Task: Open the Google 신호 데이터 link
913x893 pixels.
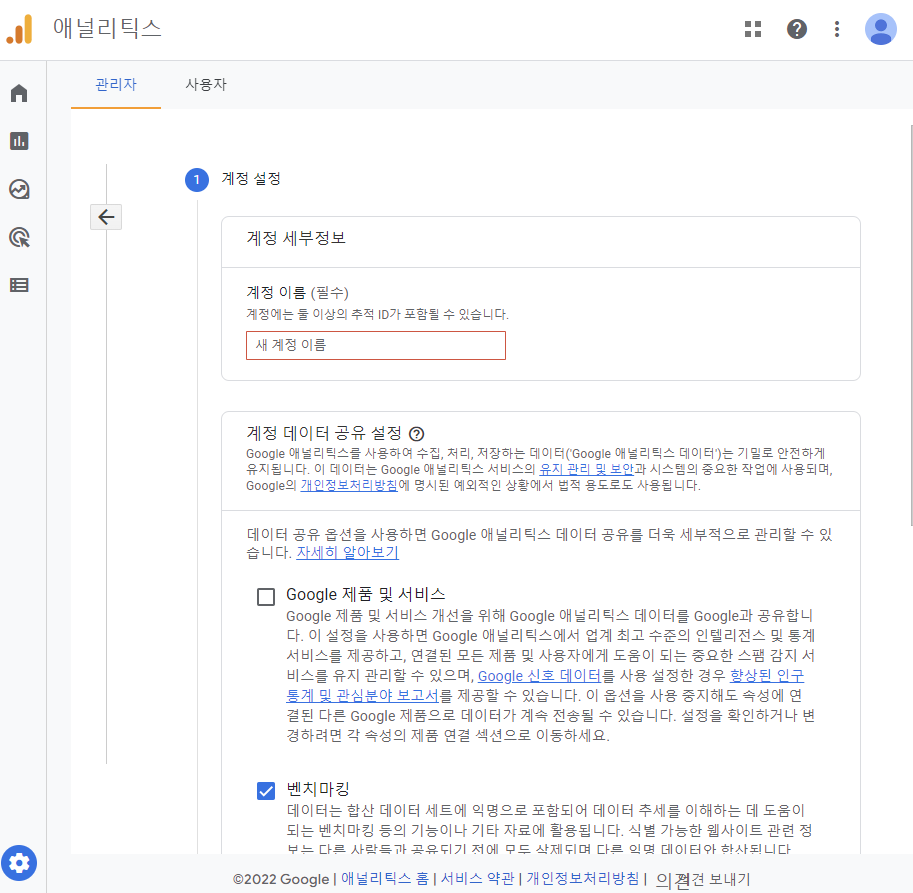Action: click(539, 676)
